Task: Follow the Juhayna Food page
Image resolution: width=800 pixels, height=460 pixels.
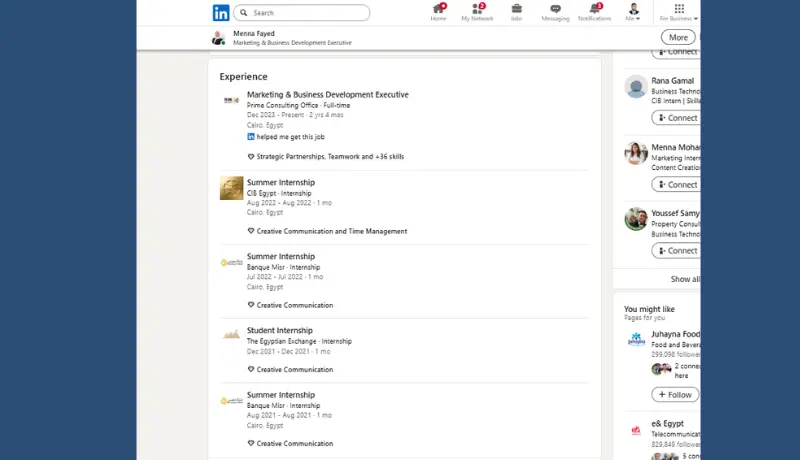Action: point(674,395)
